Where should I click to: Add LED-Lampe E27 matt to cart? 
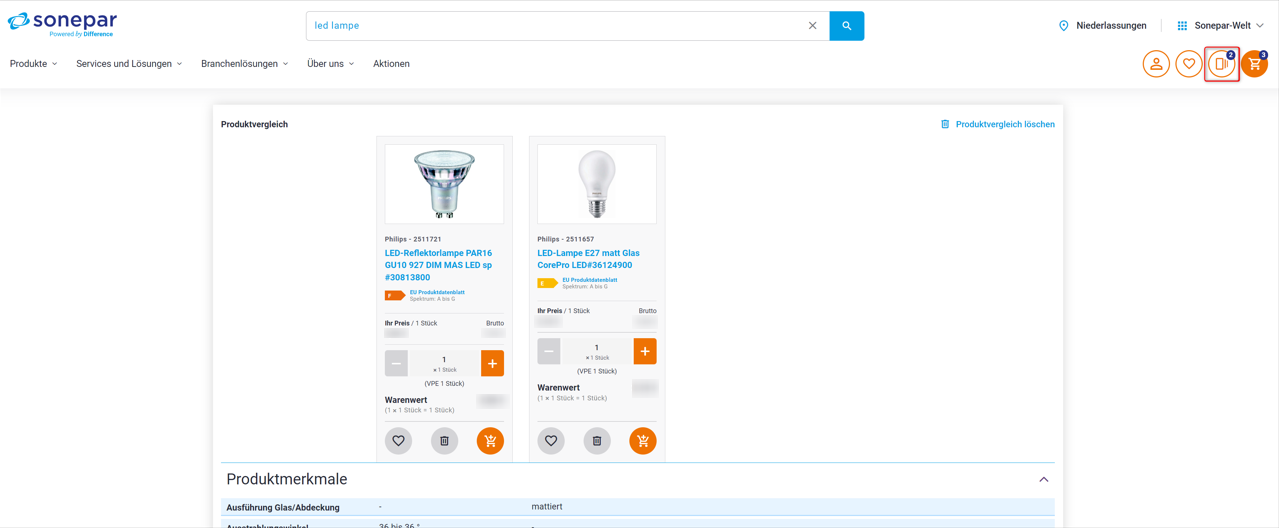click(643, 441)
